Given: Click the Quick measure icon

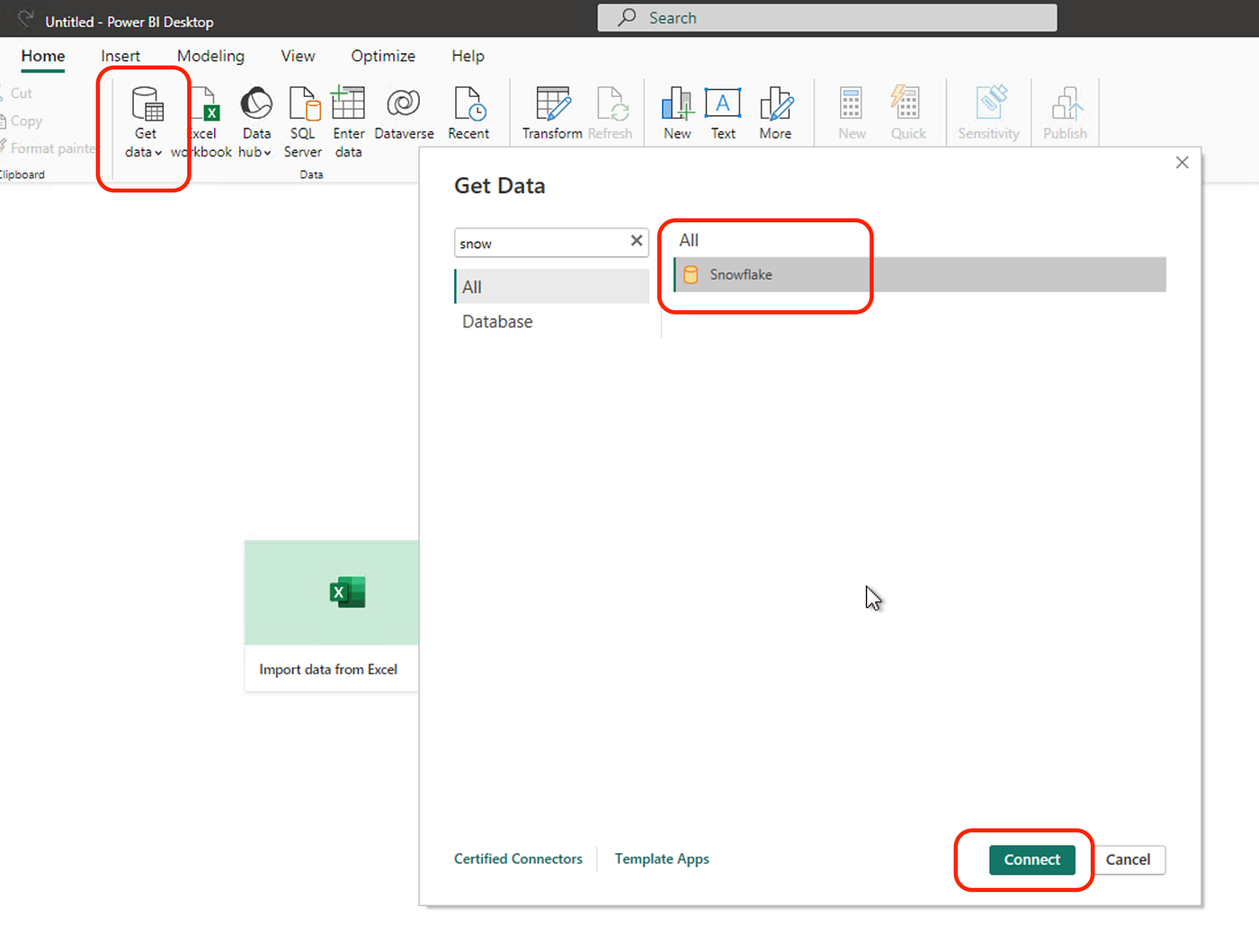Looking at the screenshot, I should coord(906,102).
